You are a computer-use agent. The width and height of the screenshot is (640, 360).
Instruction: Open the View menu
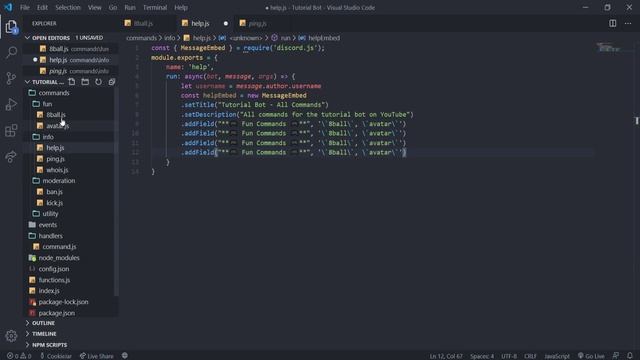tap(95, 7)
